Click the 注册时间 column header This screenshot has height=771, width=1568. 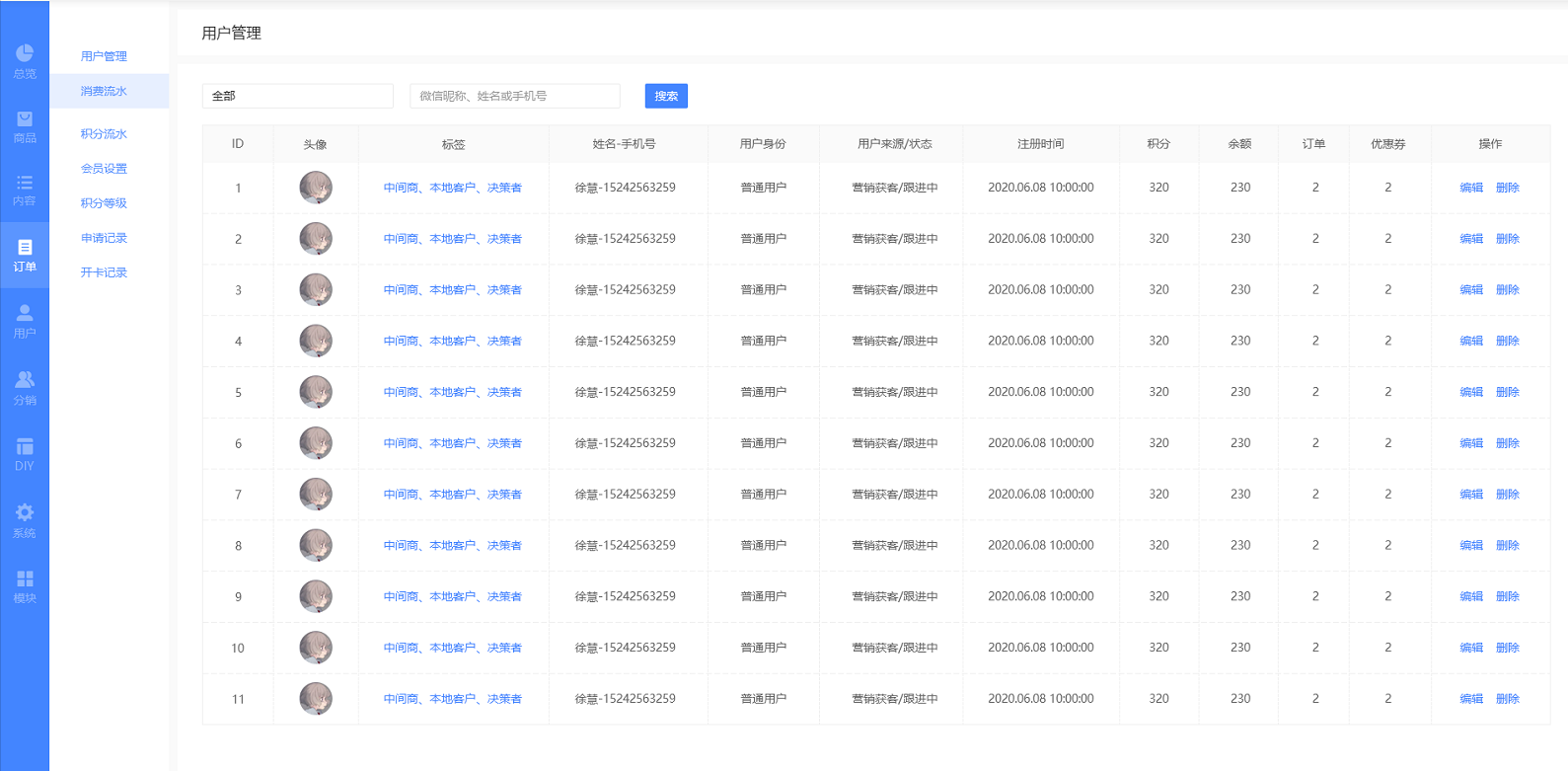click(1041, 144)
